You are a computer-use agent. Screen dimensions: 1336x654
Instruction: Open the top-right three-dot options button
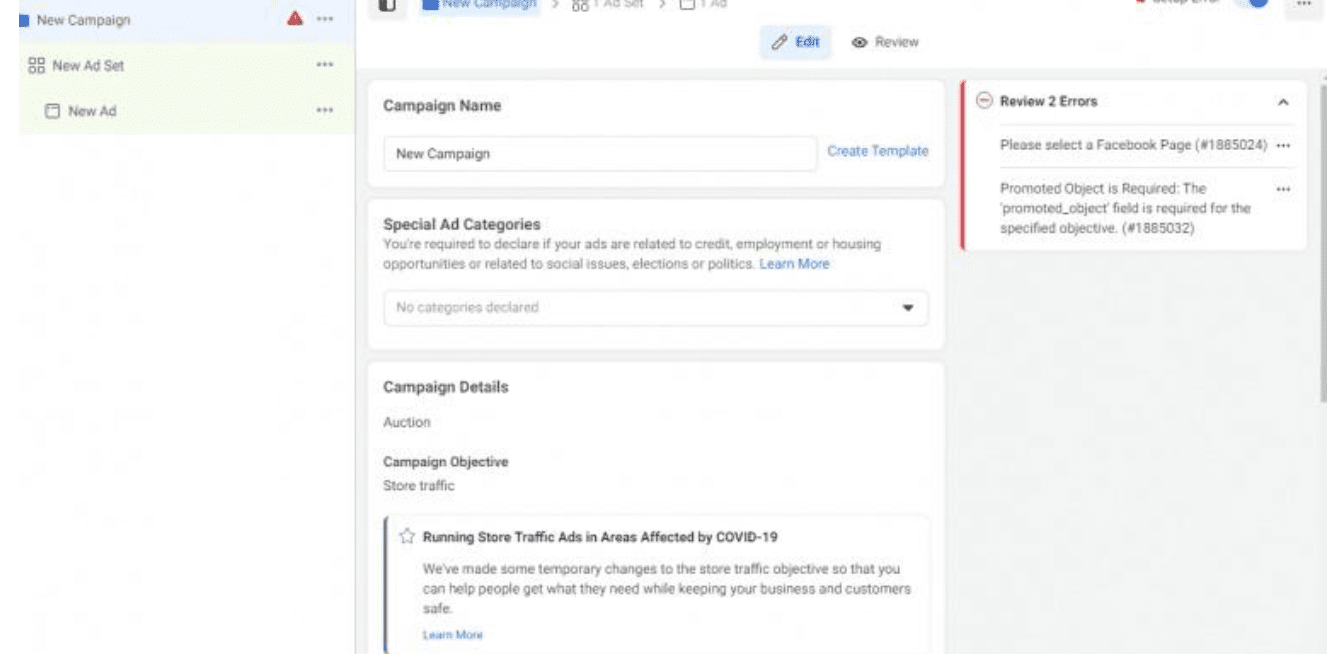pyautogui.click(x=1302, y=6)
